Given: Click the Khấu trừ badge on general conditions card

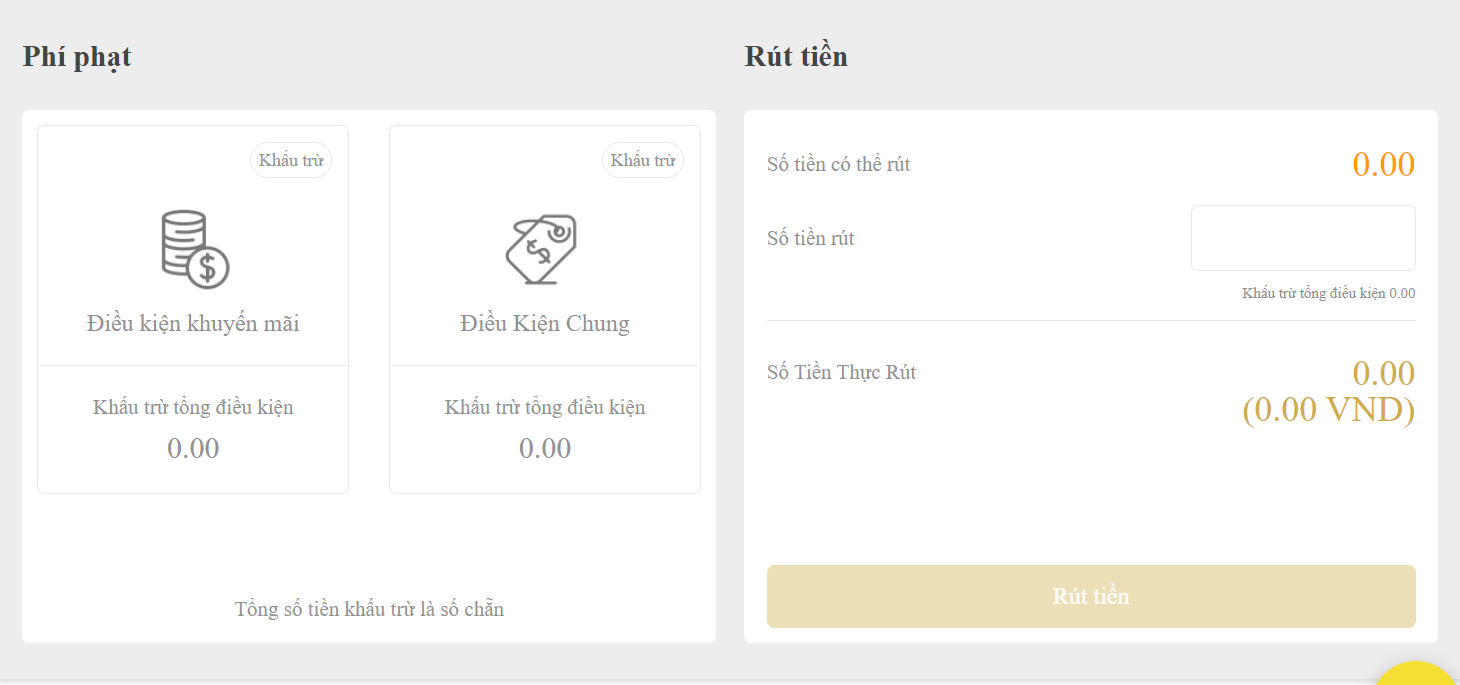Looking at the screenshot, I should tap(643, 160).
